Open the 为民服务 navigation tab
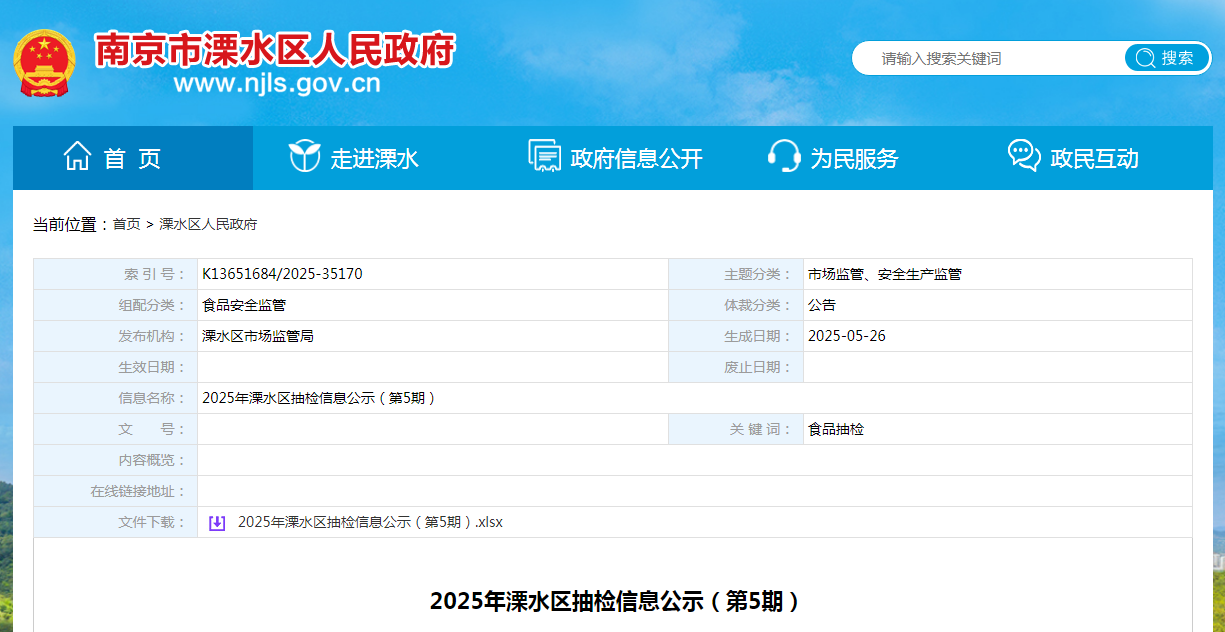 click(853, 158)
